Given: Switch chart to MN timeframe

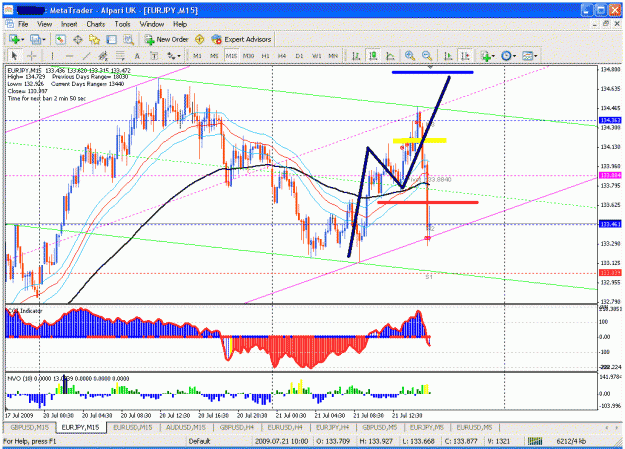Looking at the screenshot, I should pyautogui.click(x=333, y=56).
